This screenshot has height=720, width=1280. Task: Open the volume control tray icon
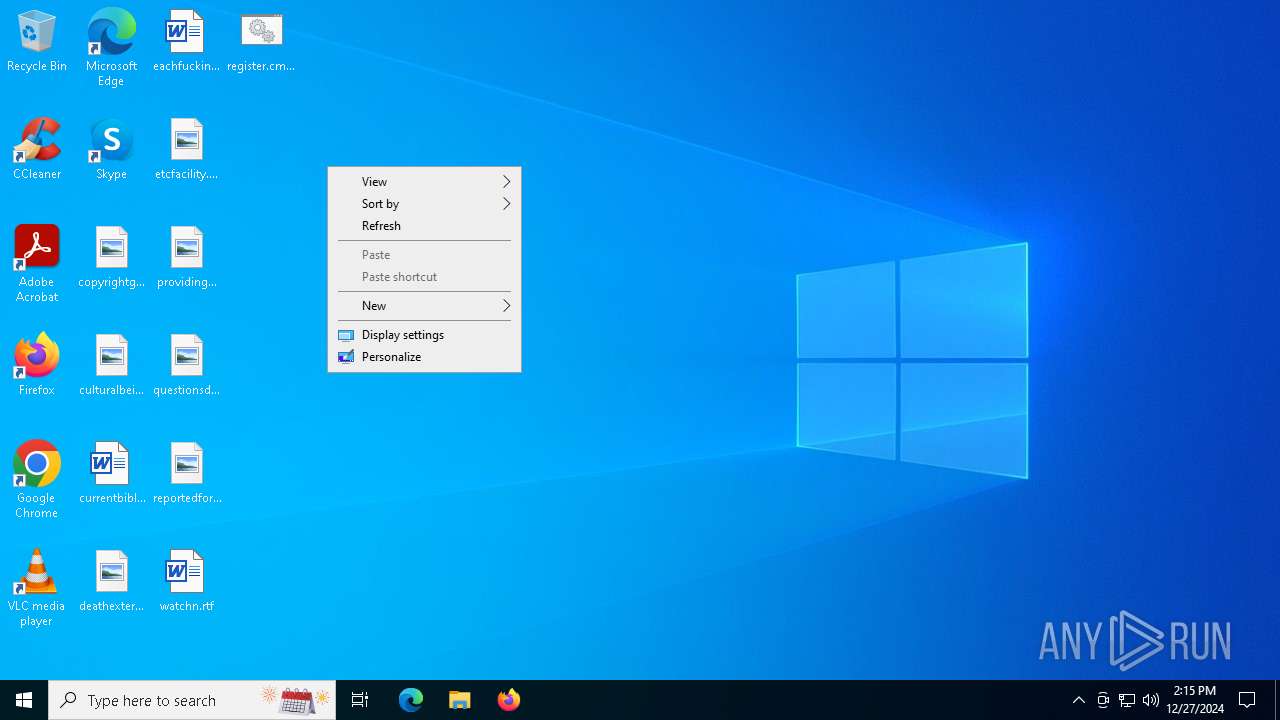pos(1151,700)
